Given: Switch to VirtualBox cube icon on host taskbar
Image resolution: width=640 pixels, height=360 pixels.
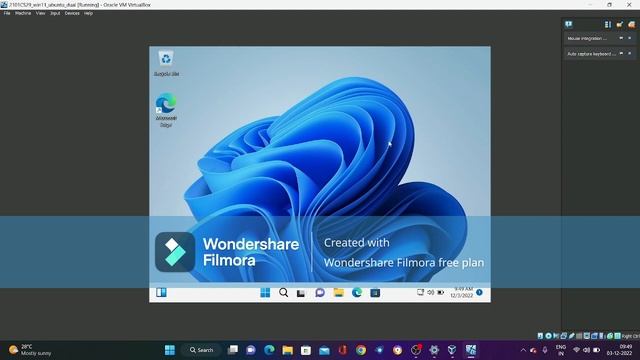Looking at the screenshot, I should 452,350.
